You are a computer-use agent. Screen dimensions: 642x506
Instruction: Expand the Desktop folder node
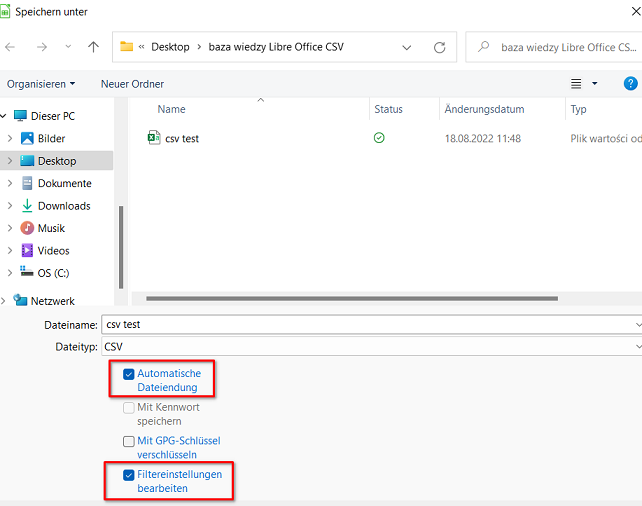coord(10,161)
